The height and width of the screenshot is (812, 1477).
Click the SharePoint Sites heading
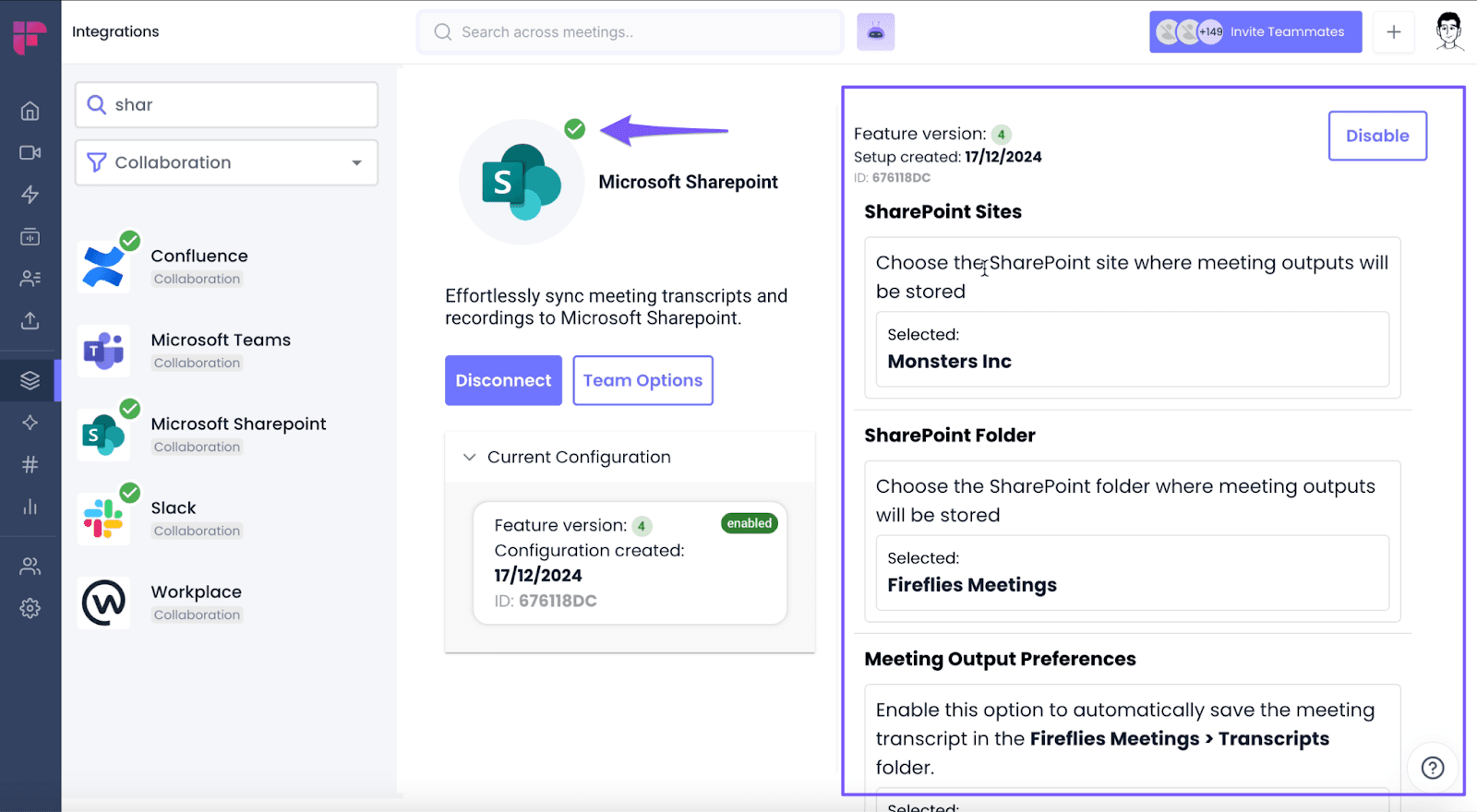[x=943, y=211]
